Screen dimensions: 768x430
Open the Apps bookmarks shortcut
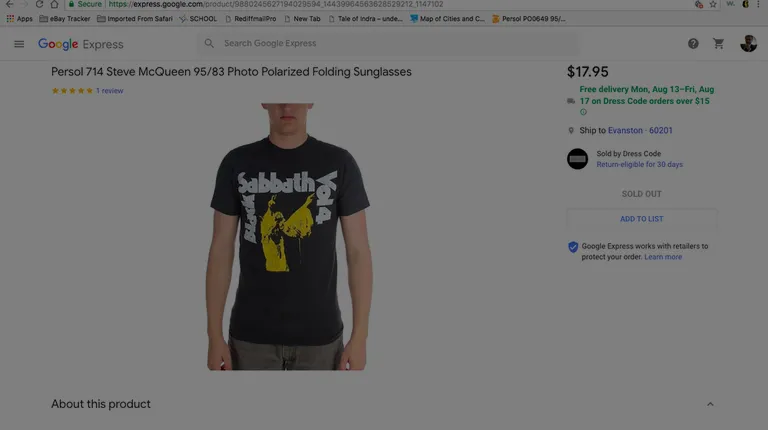[20, 19]
